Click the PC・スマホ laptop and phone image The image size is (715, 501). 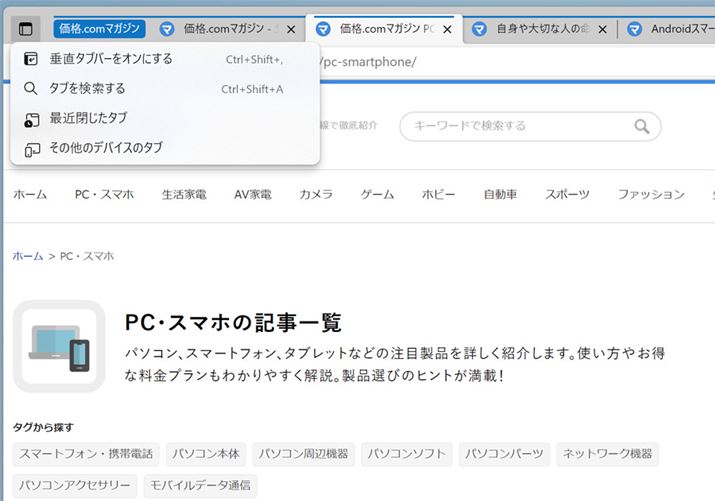click(59, 346)
